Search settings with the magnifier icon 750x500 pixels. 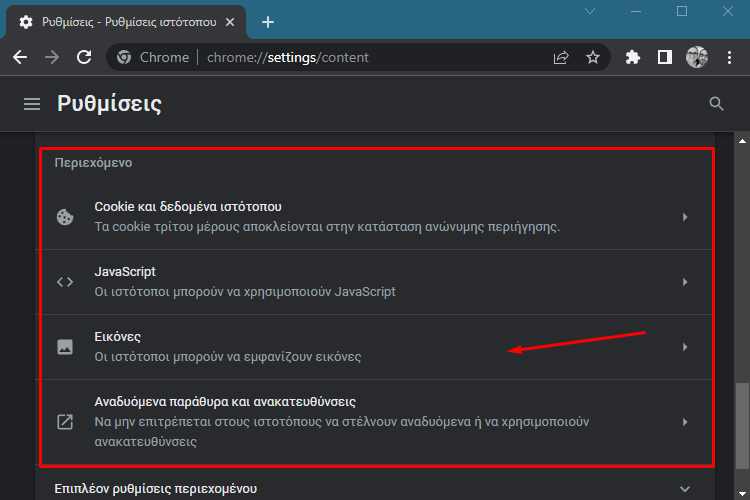716,104
